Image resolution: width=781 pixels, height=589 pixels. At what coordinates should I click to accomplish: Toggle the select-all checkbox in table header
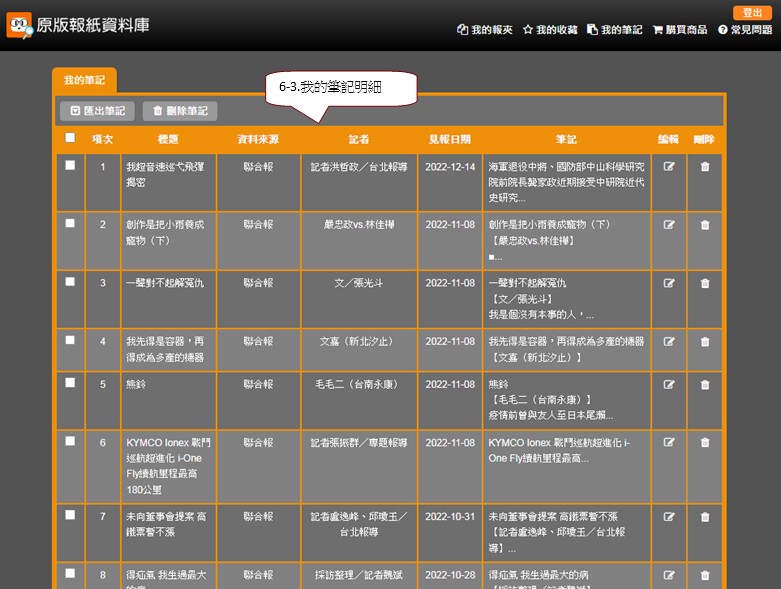(x=70, y=138)
